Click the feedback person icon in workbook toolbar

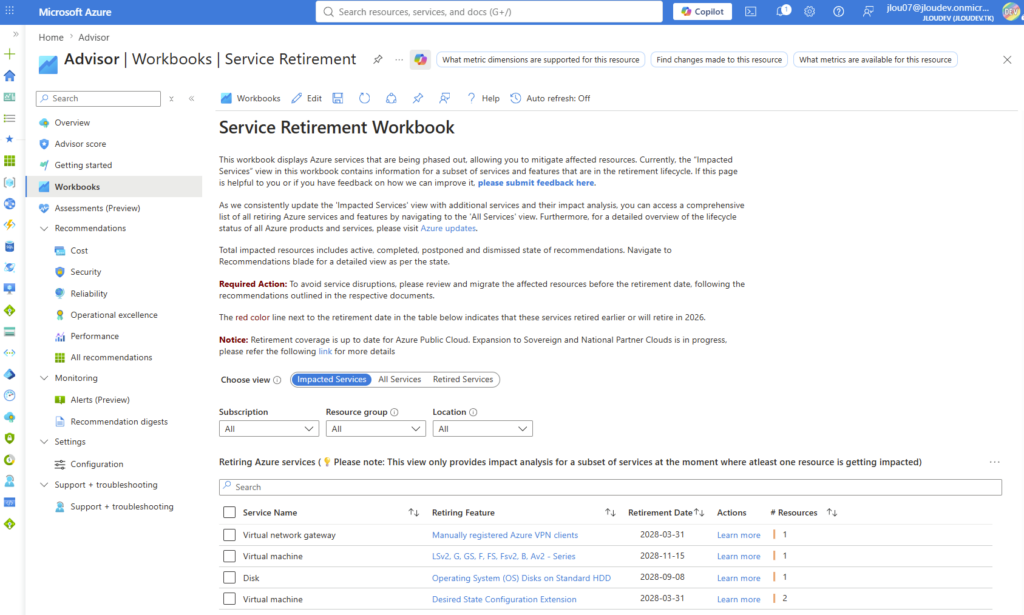tap(445, 98)
